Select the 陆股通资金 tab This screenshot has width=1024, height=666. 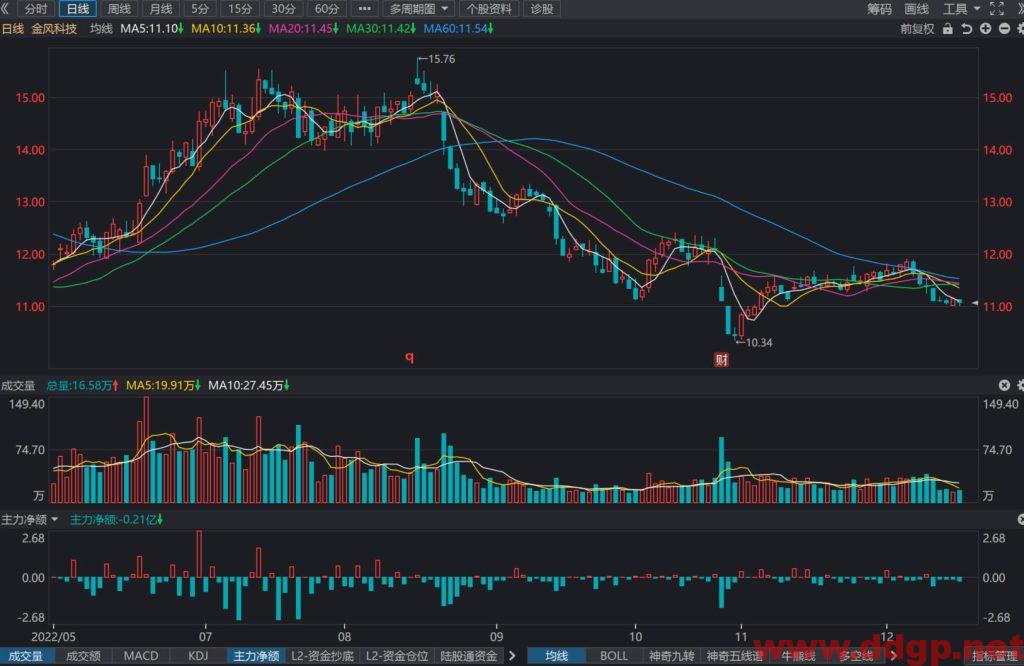[x=469, y=656]
